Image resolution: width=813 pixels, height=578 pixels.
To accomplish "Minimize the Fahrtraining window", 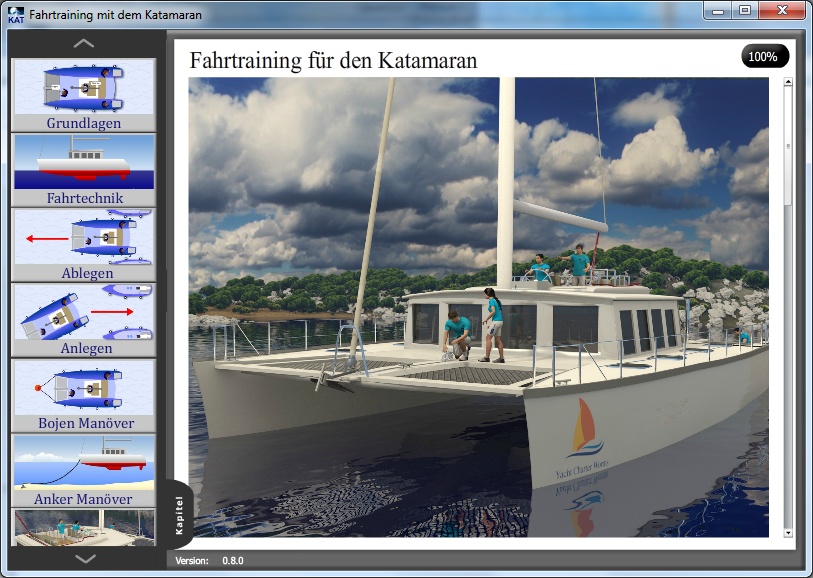I will pos(718,11).
